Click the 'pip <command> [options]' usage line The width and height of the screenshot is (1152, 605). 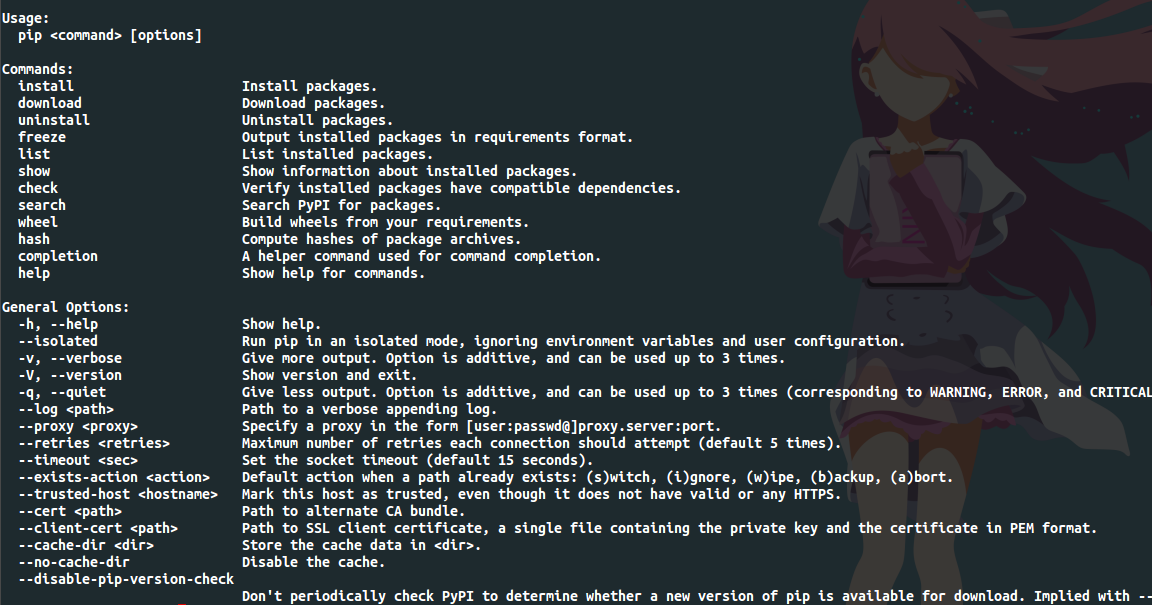[x=110, y=35]
